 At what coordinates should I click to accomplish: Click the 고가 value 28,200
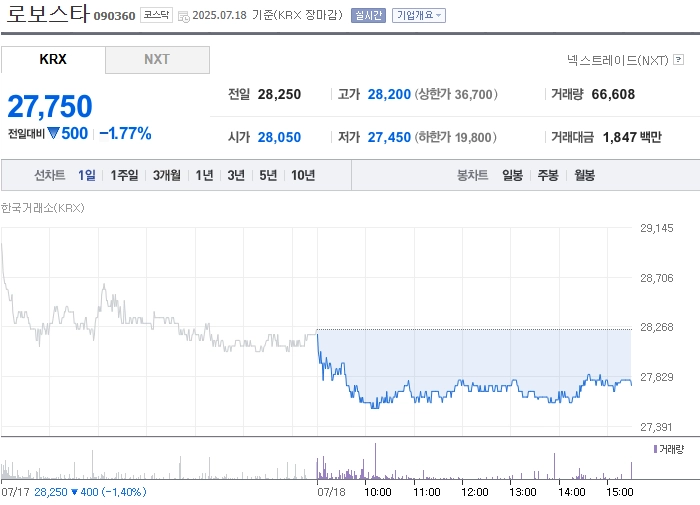click(389, 94)
